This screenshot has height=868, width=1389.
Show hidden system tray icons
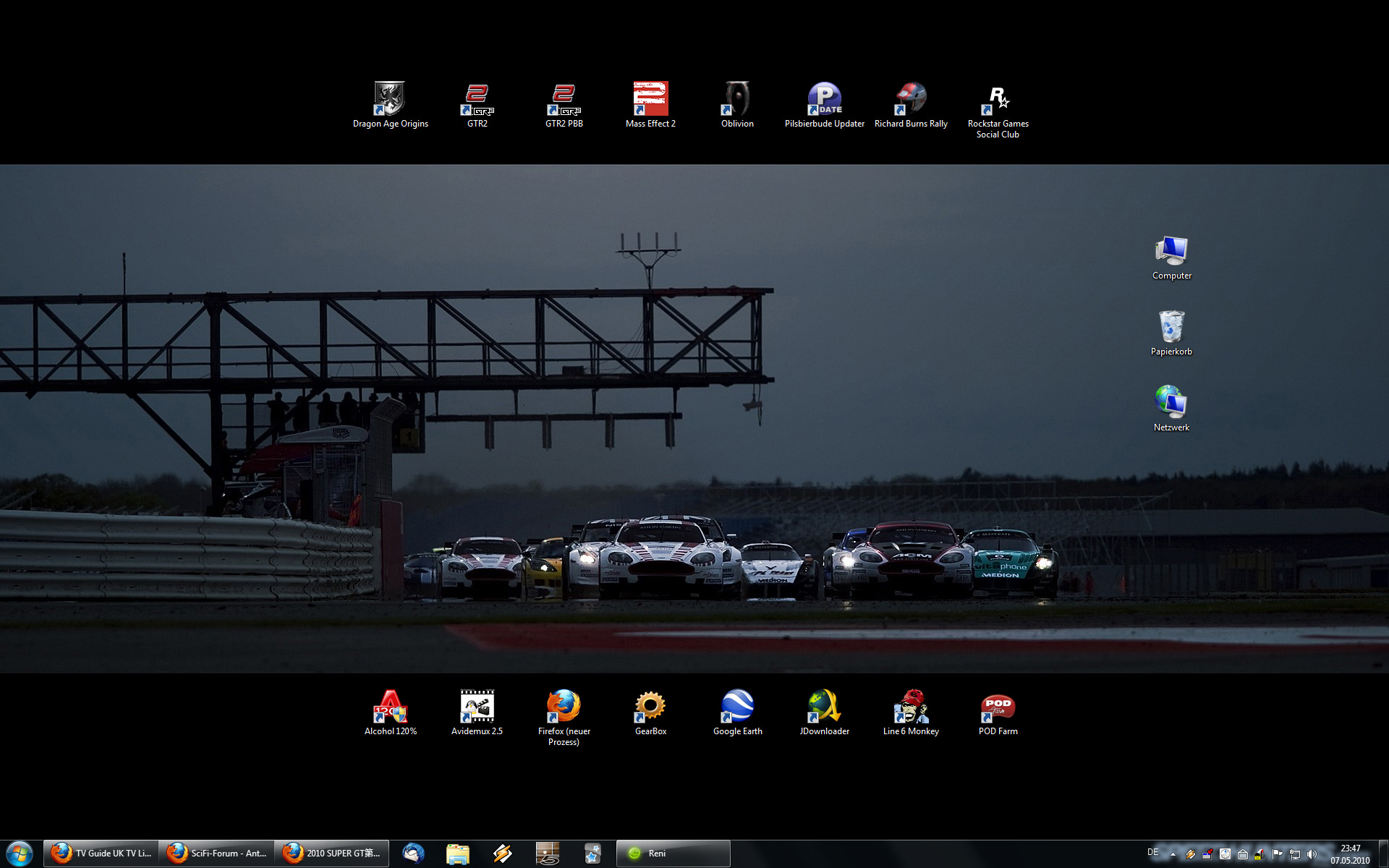[x=1173, y=854]
